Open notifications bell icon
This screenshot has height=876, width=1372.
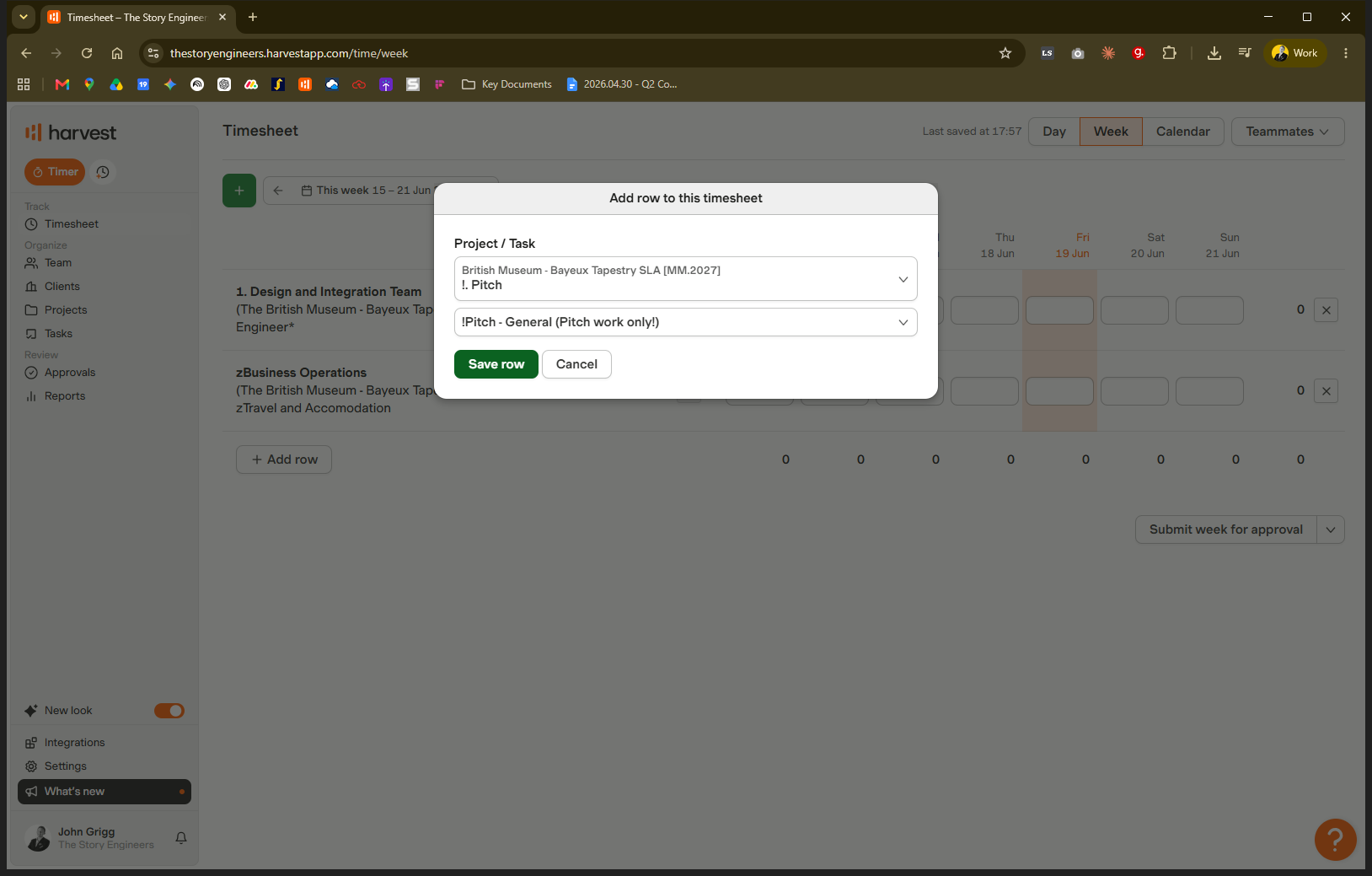[x=181, y=838]
